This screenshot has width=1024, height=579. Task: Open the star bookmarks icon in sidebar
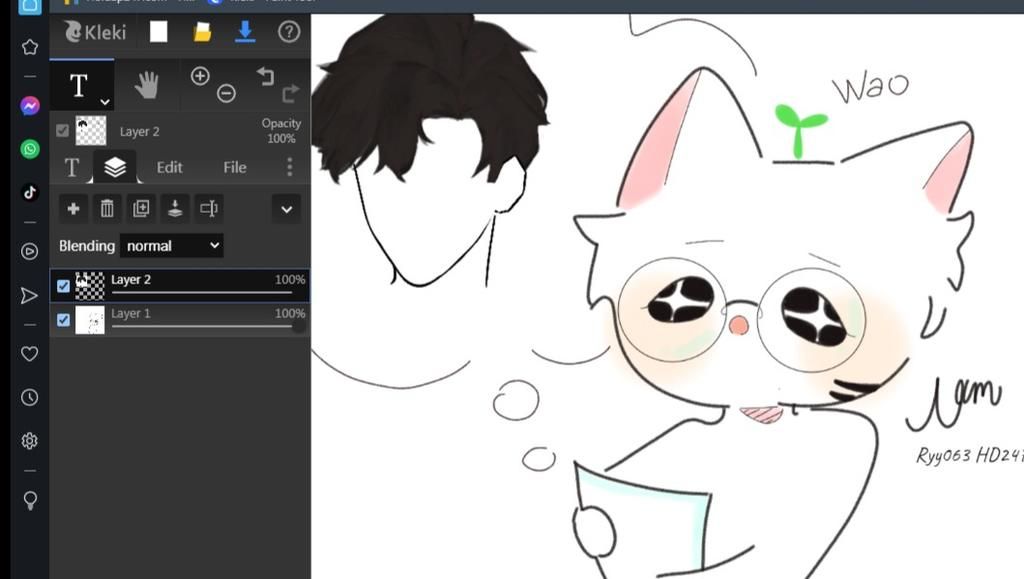click(30, 47)
